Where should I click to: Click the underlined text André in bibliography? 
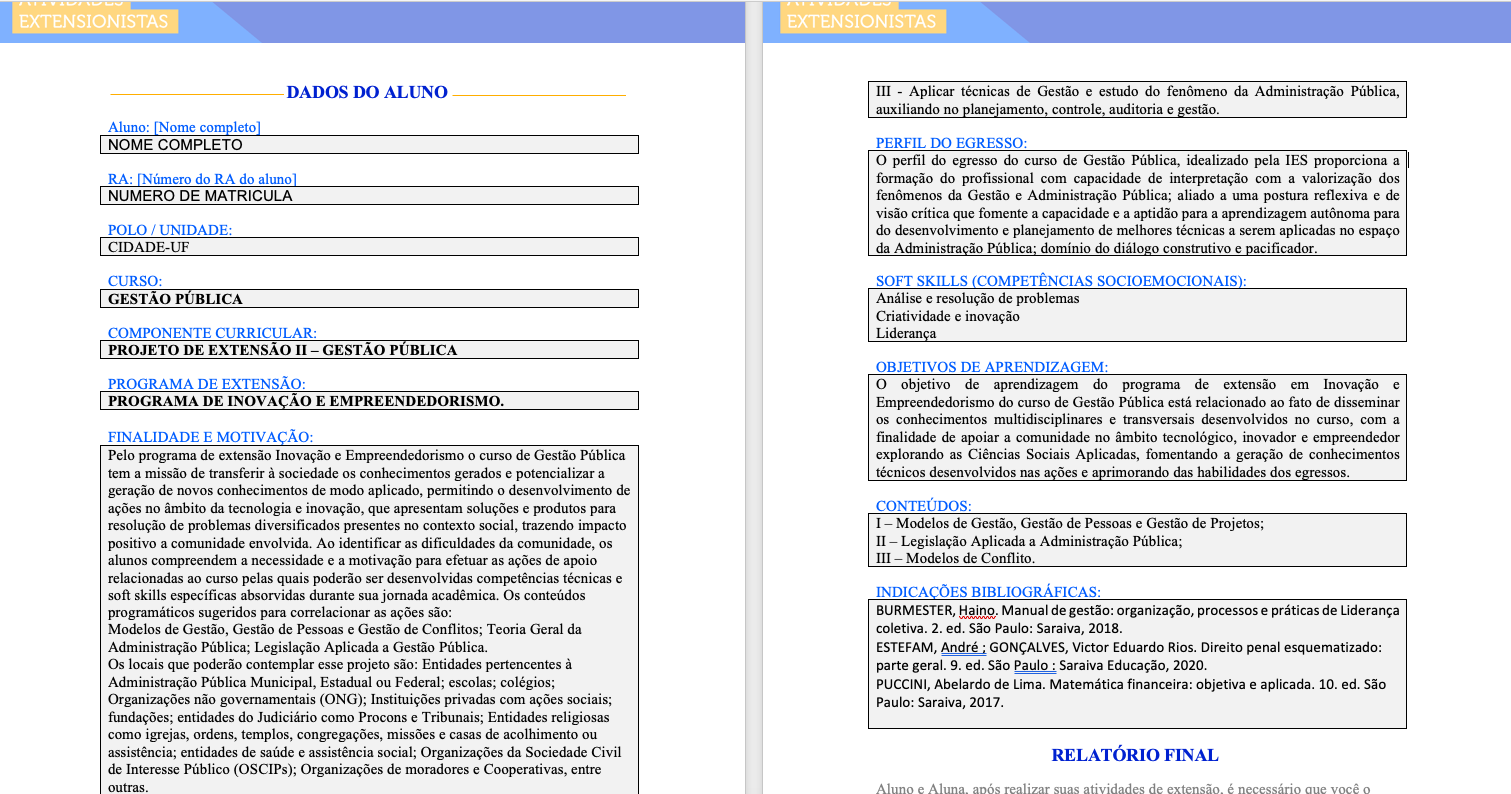tap(963, 647)
